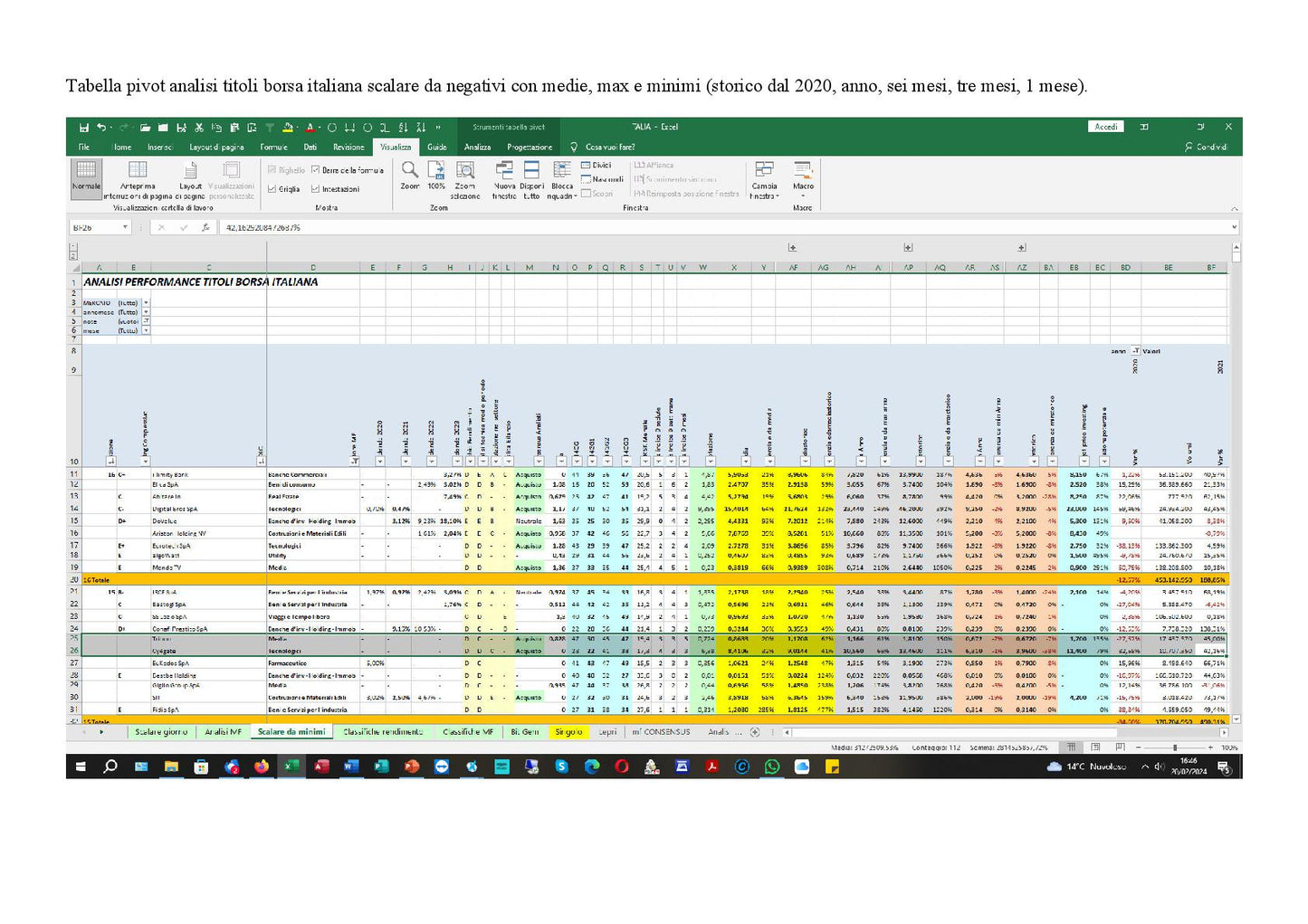Click Page Break Preview icon in status bar
The image size is (1308, 924).
[x=1119, y=748]
